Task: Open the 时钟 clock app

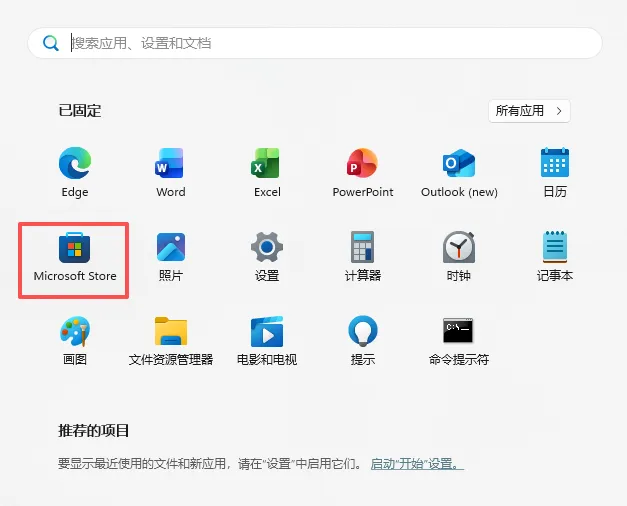Action: (x=459, y=256)
